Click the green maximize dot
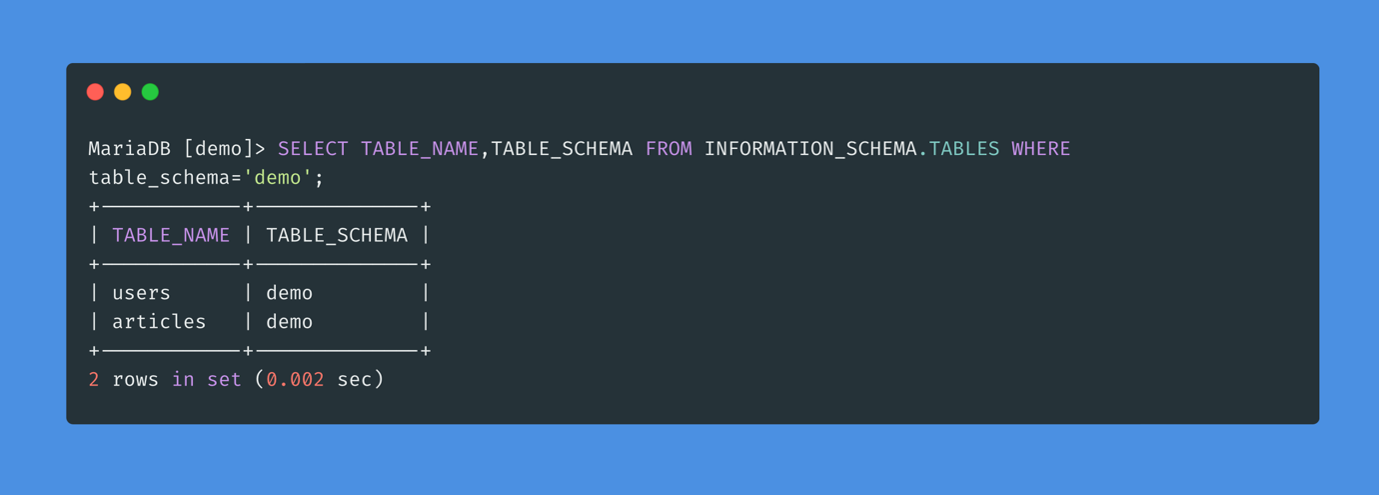This screenshot has width=1384, height=495. (x=150, y=92)
